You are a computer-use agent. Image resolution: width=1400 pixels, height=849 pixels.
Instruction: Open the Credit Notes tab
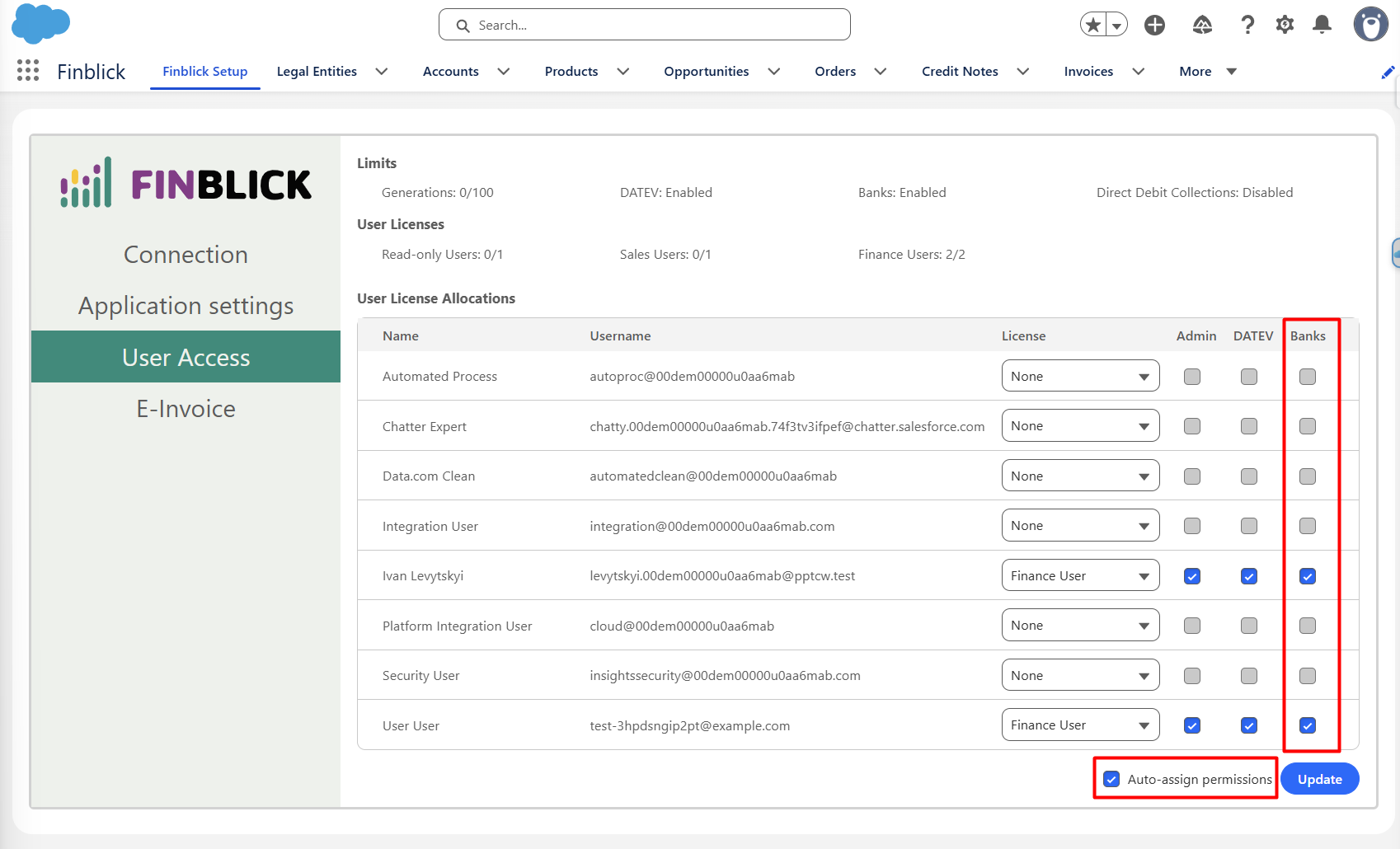pos(960,72)
